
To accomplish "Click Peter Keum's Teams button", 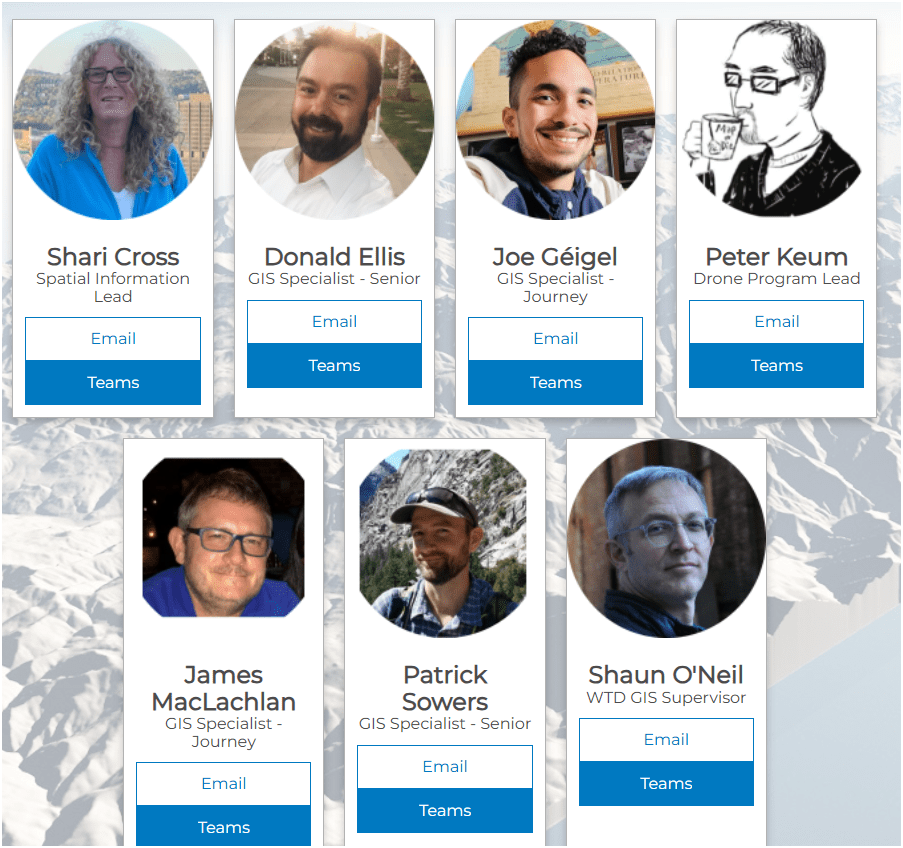I will pyautogui.click(x=777, y=366).
